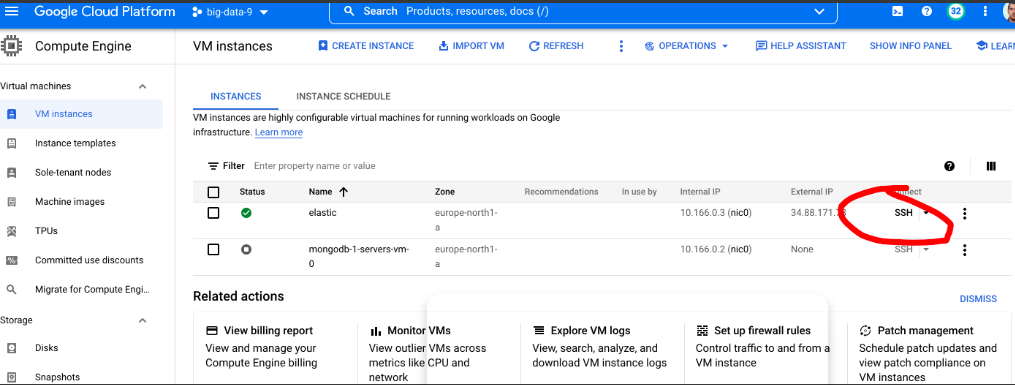Image resolution: width=1015 pixels, height=385 pixels.
Task: Click the Compute Engine chip icon
Action: coord(12,46)
